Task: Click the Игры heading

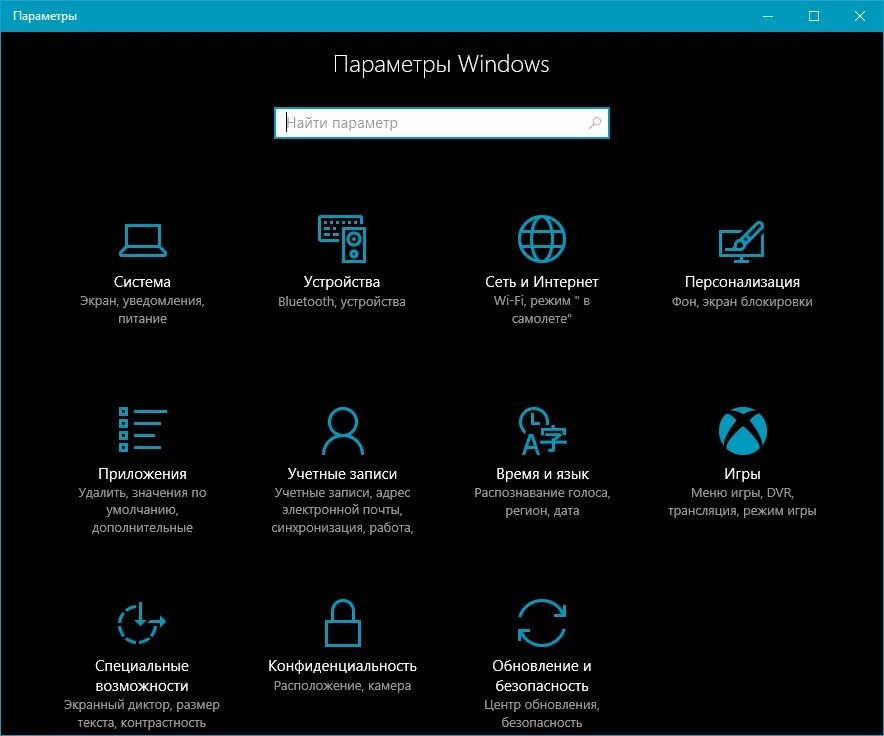Action: coord(742,474)
